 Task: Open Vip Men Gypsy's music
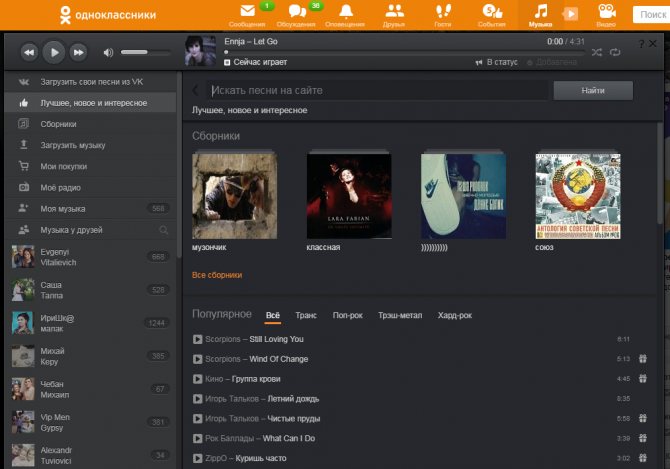pos(90,422)
